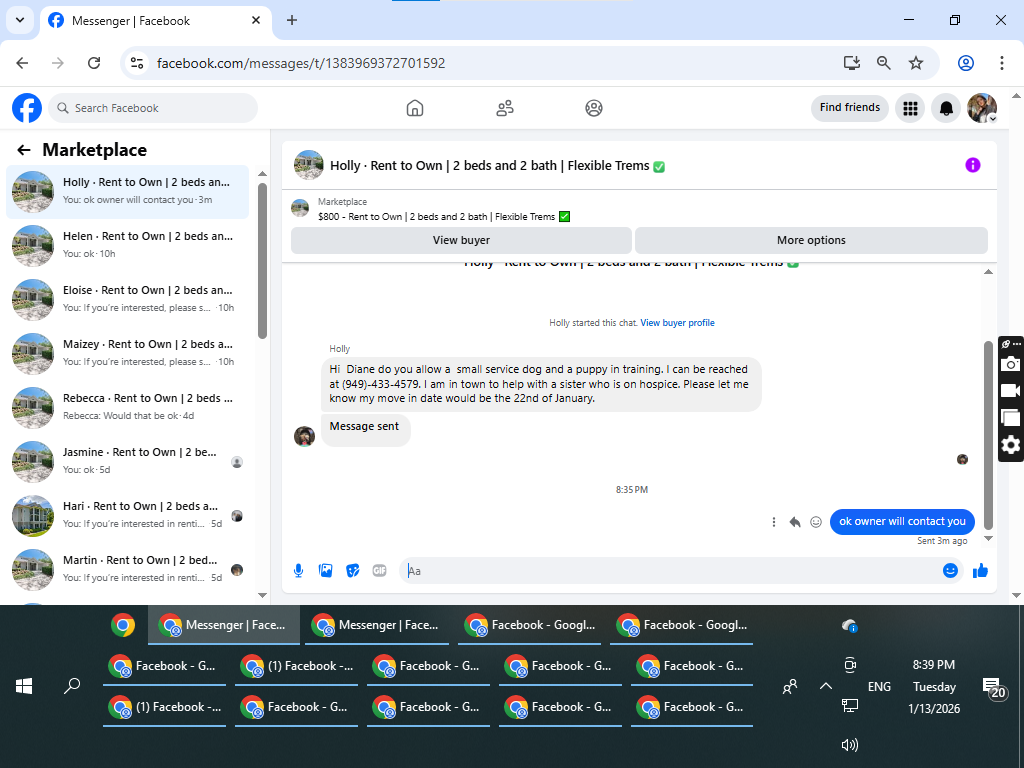The width and height of the screenshot is (1024, 768).
Task: Focus the Search Facebook field
Action: tap(153, 108)
